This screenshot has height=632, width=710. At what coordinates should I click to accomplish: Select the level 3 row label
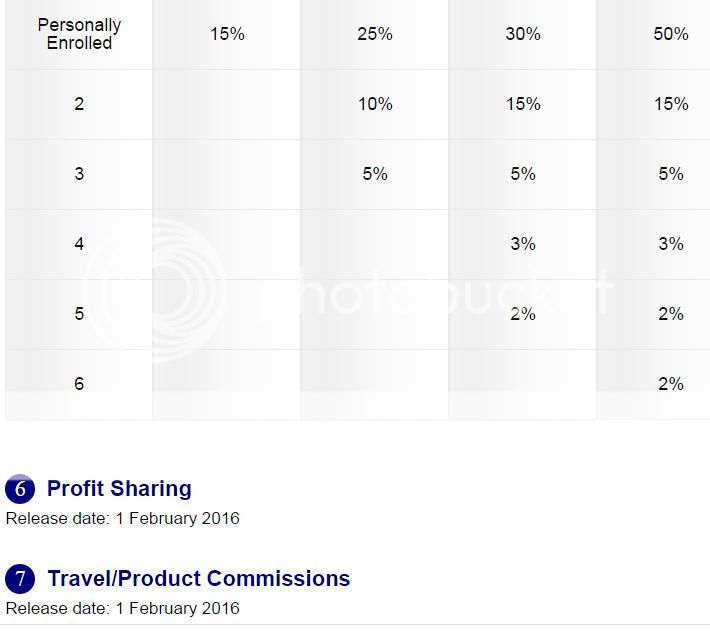tap(79, 174)
